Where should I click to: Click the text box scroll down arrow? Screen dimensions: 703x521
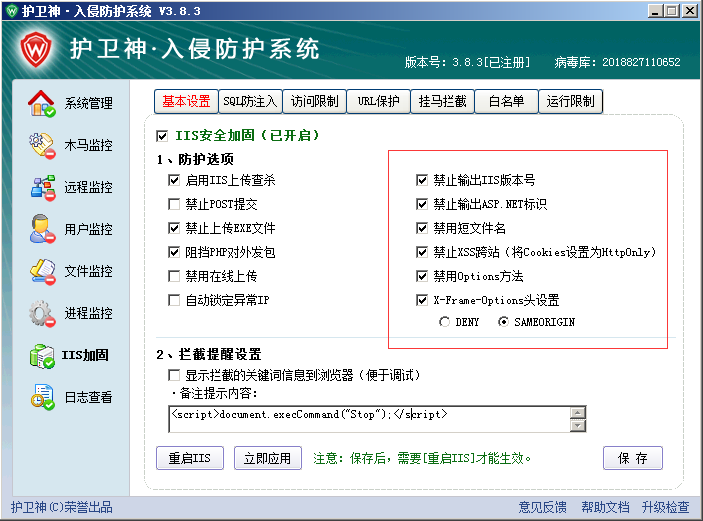[x=578, y=425]
